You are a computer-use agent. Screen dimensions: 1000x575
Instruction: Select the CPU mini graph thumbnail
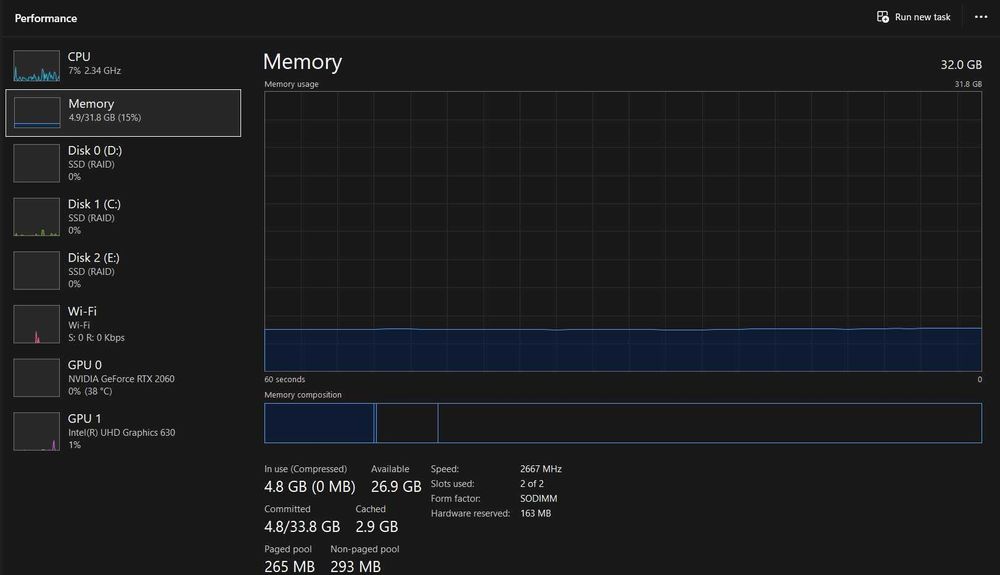37,65
